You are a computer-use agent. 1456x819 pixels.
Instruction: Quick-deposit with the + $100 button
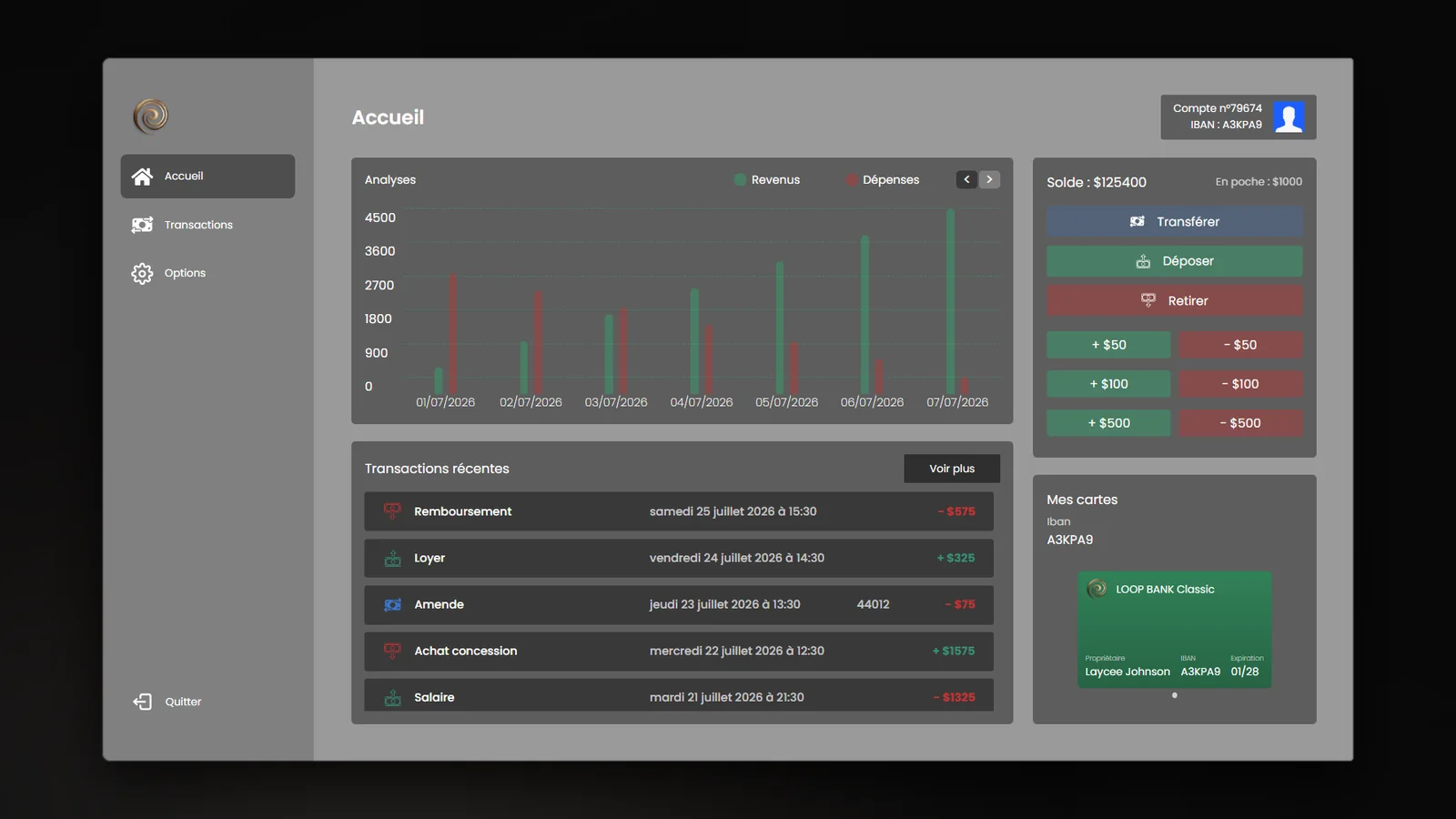coord(1108,384)
